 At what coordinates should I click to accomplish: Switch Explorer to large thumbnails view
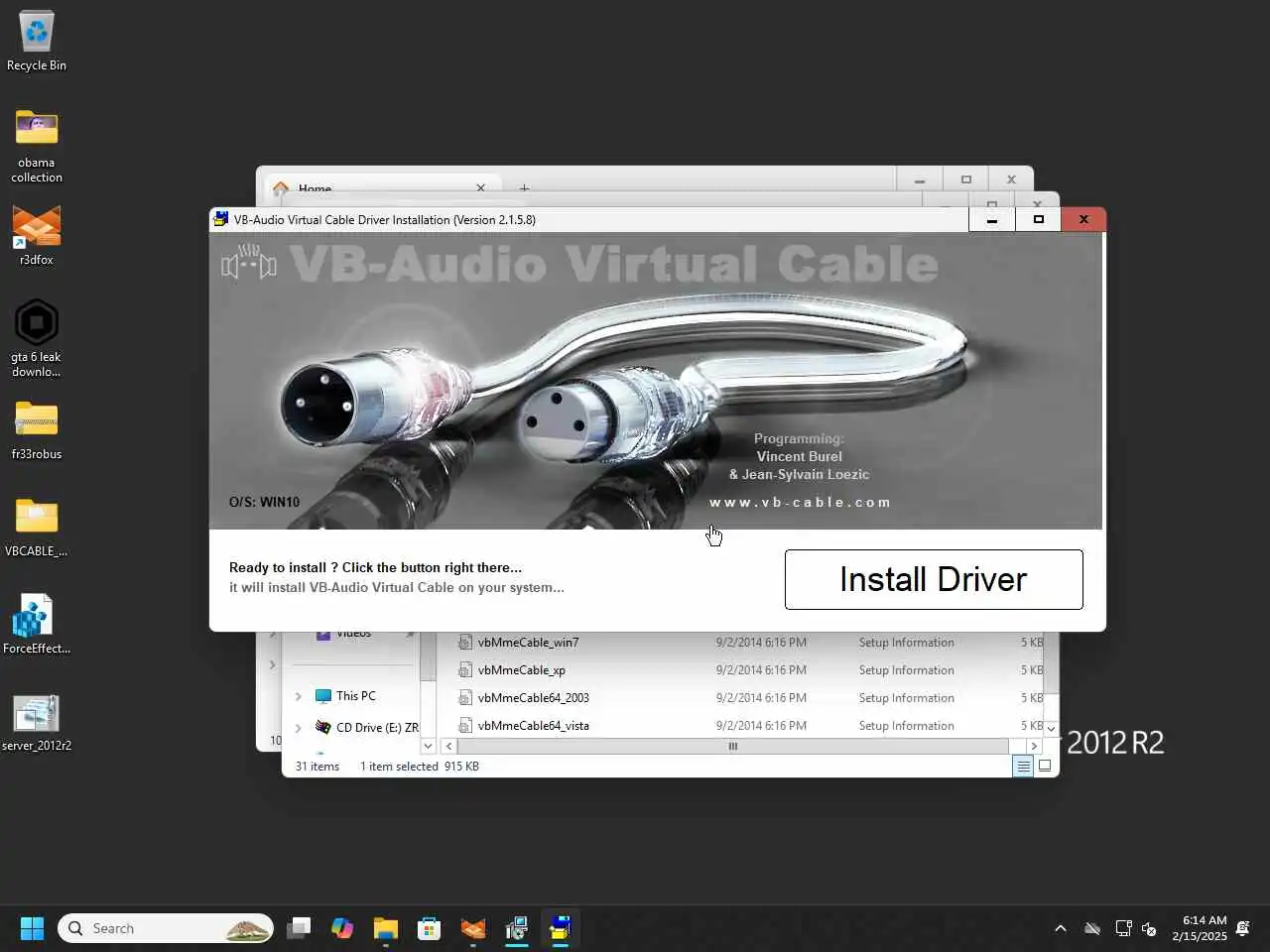point(1045,766)
